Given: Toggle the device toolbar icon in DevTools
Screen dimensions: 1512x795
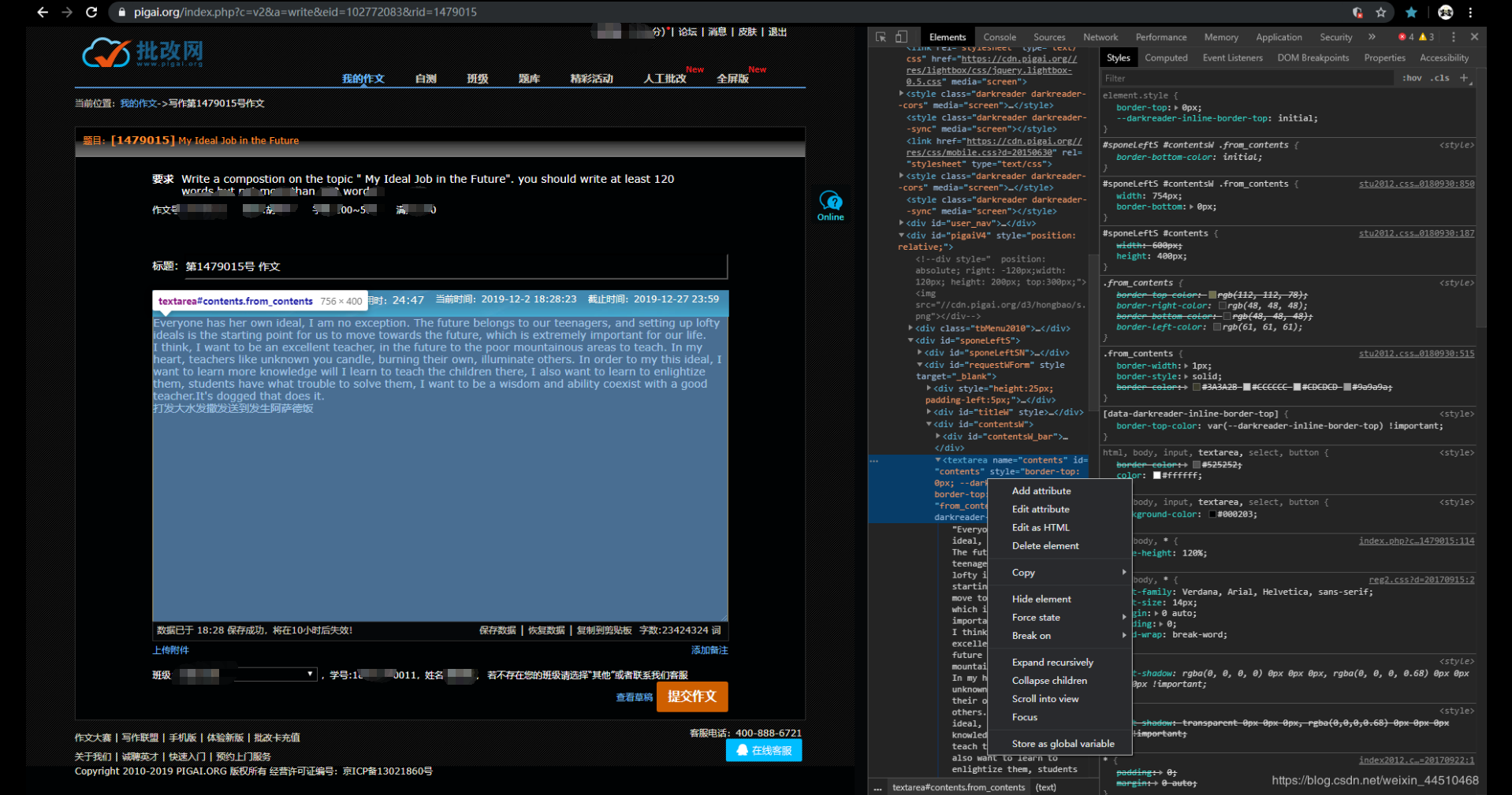Looking at the screenshot, I should point(902,37).
